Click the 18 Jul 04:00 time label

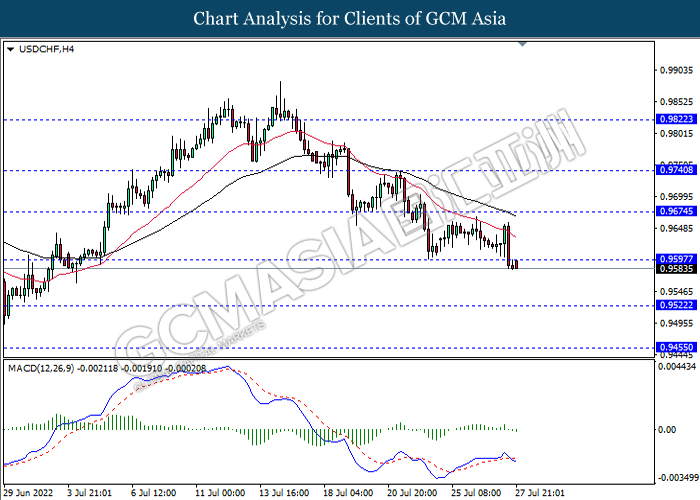click(x=348, y=493)
